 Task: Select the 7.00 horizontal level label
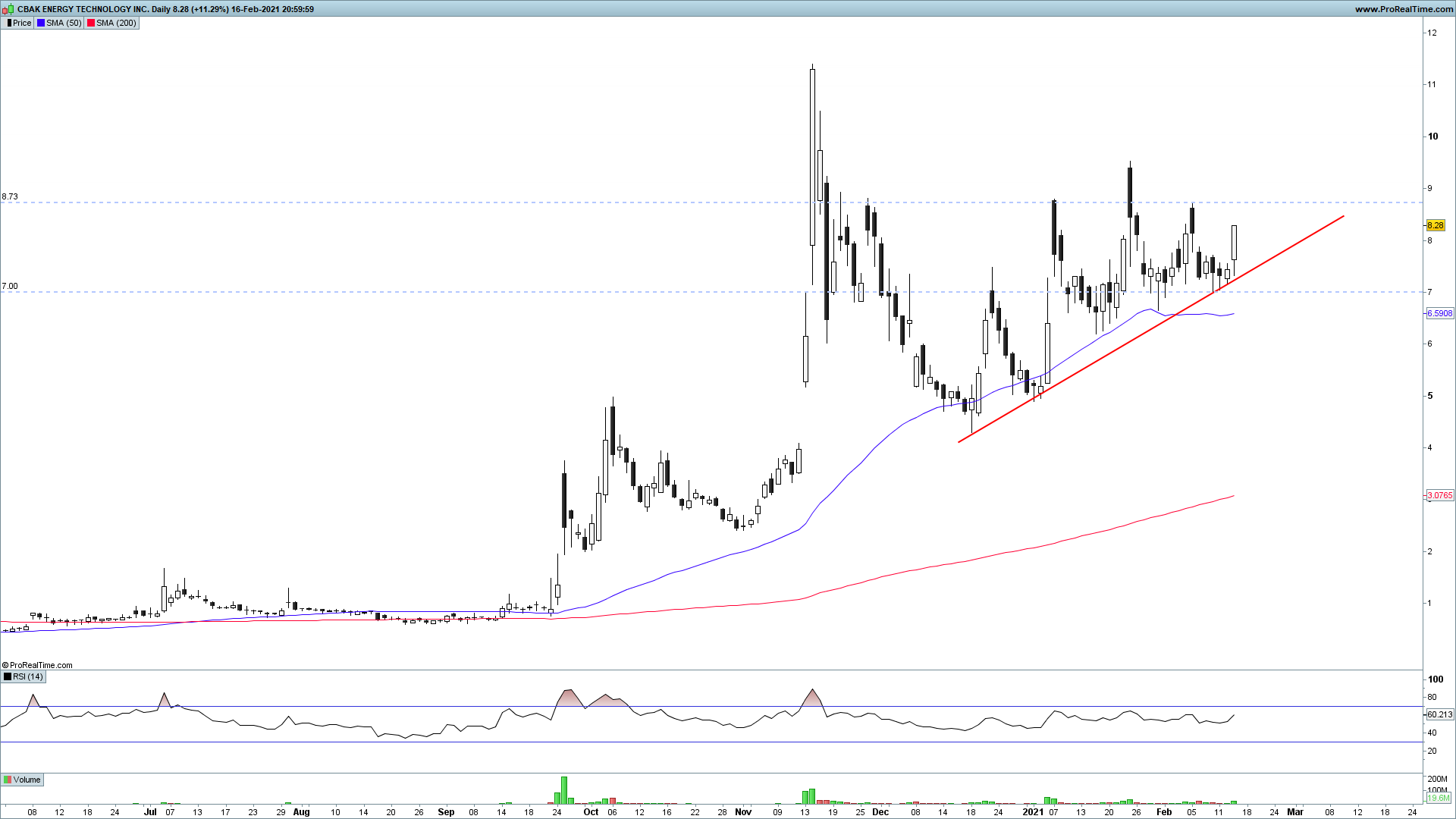[x=10, y=286]
